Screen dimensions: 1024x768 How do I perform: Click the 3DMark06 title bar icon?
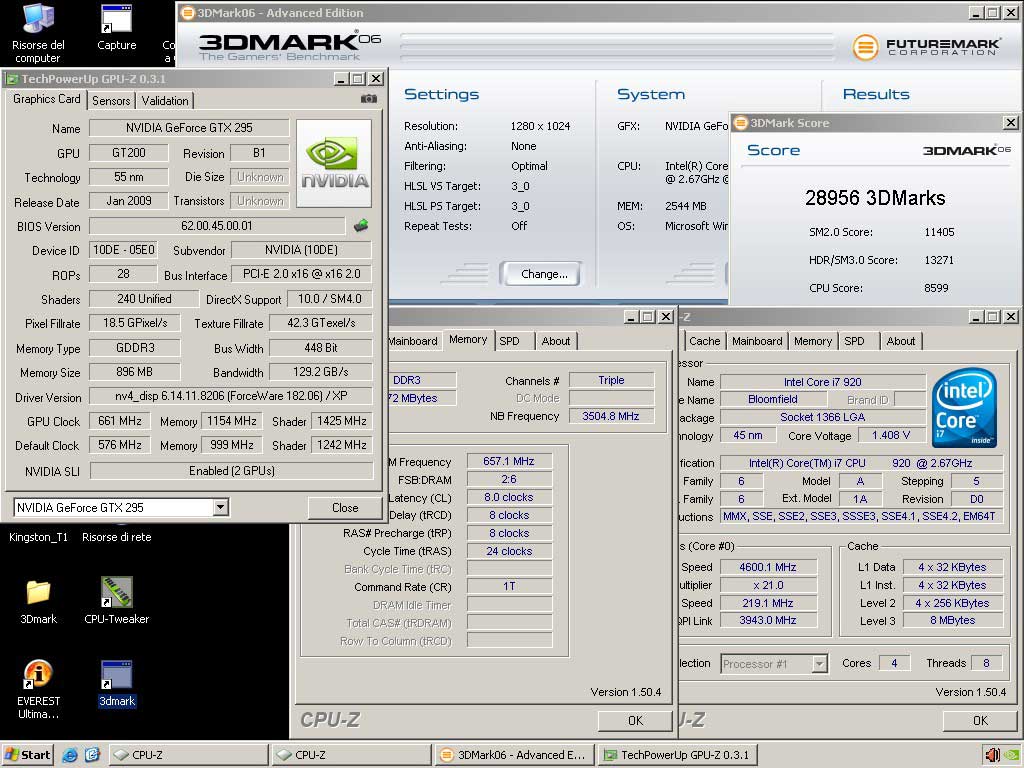[x=188, y=12]
